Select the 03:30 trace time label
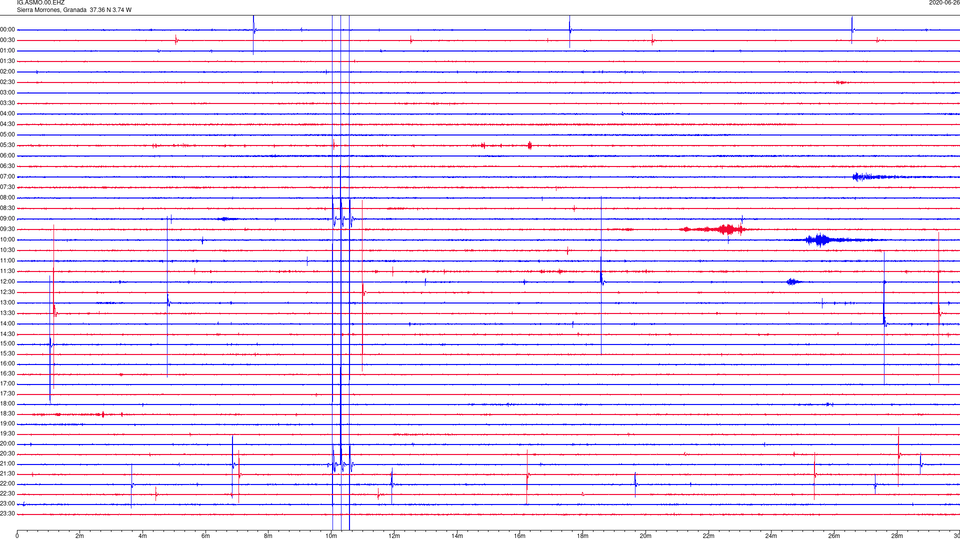The width and height of the screenshot is (960, 540). point(8,103)
